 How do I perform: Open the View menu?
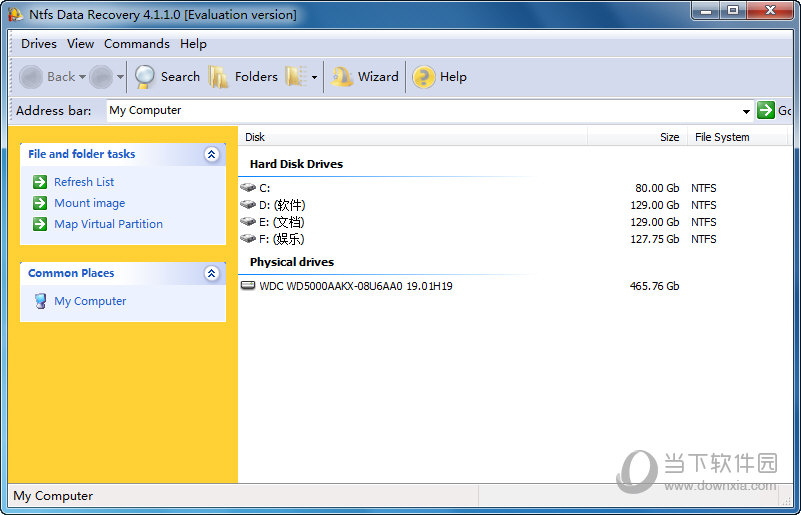pos(80,44)
